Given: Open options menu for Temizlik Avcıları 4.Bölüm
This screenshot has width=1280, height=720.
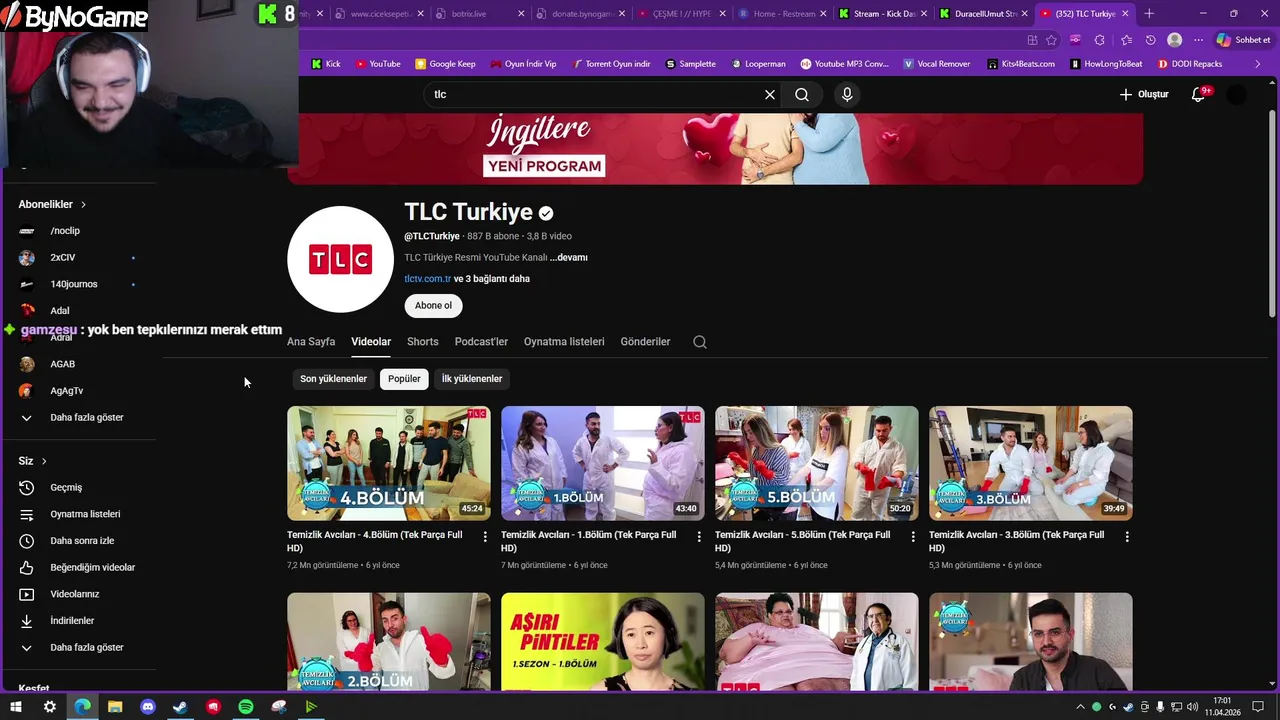Looking at the screenshot, I should pyautogui.click(x=485, y=537).
